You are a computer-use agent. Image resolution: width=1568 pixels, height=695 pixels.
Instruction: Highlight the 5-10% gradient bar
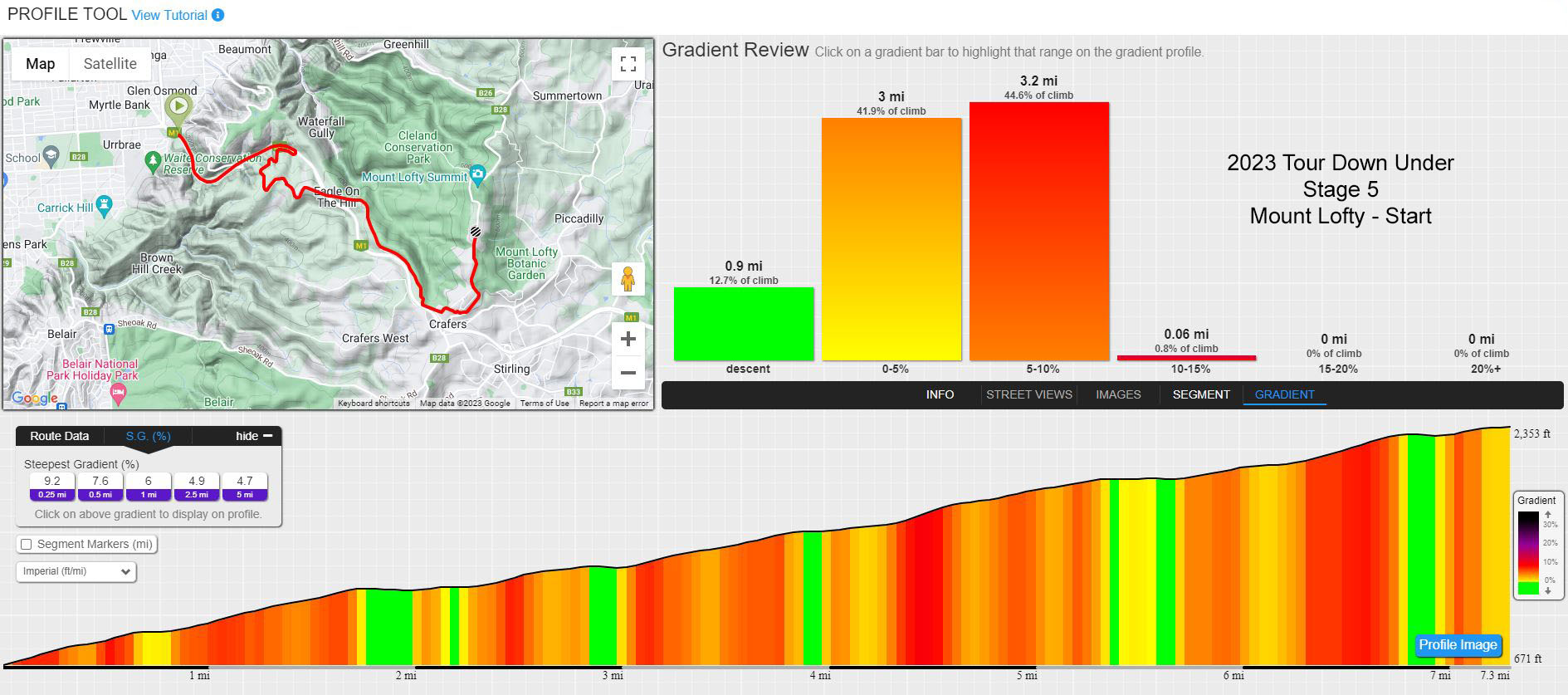pyautogui.click(x=1039, y=231)
